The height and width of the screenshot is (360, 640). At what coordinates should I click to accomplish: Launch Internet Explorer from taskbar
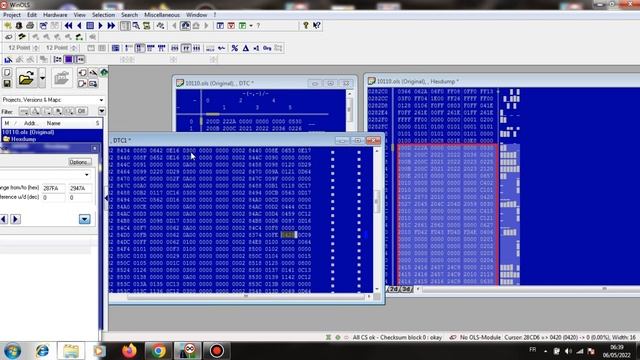[42, 351]
